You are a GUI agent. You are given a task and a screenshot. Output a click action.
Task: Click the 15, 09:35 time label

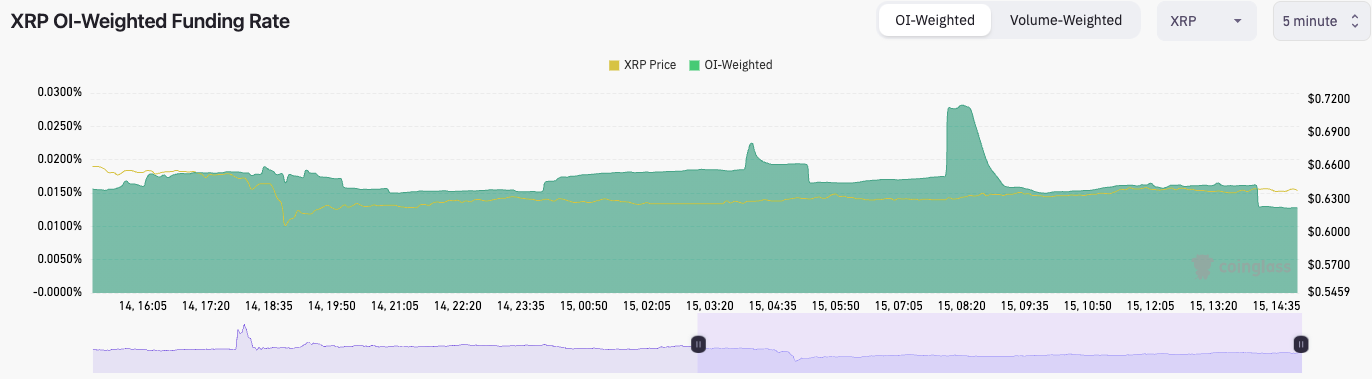pyautogui.click(x=1024, y=306)
